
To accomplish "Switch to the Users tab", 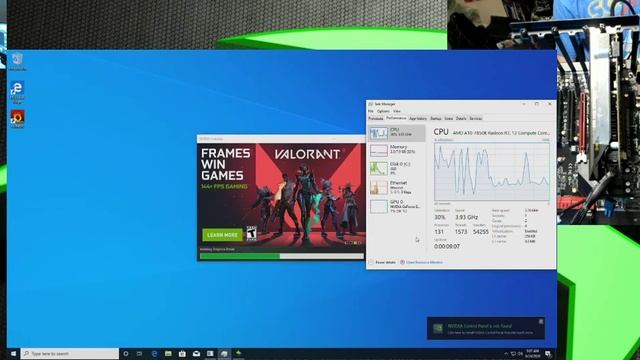I will 449,118.
